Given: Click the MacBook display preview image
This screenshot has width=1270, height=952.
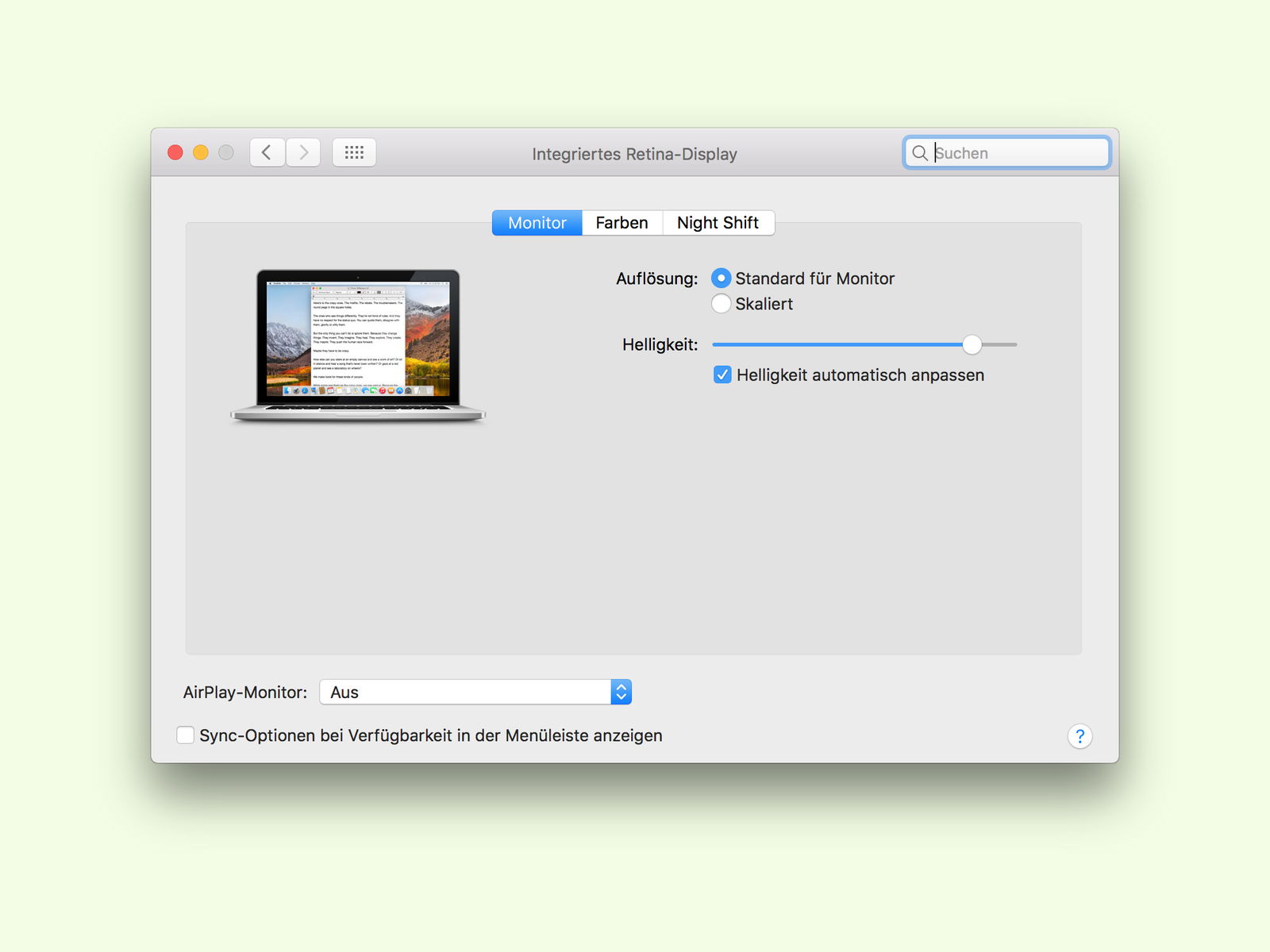Looking at the screenshot, I should point(358,345).
